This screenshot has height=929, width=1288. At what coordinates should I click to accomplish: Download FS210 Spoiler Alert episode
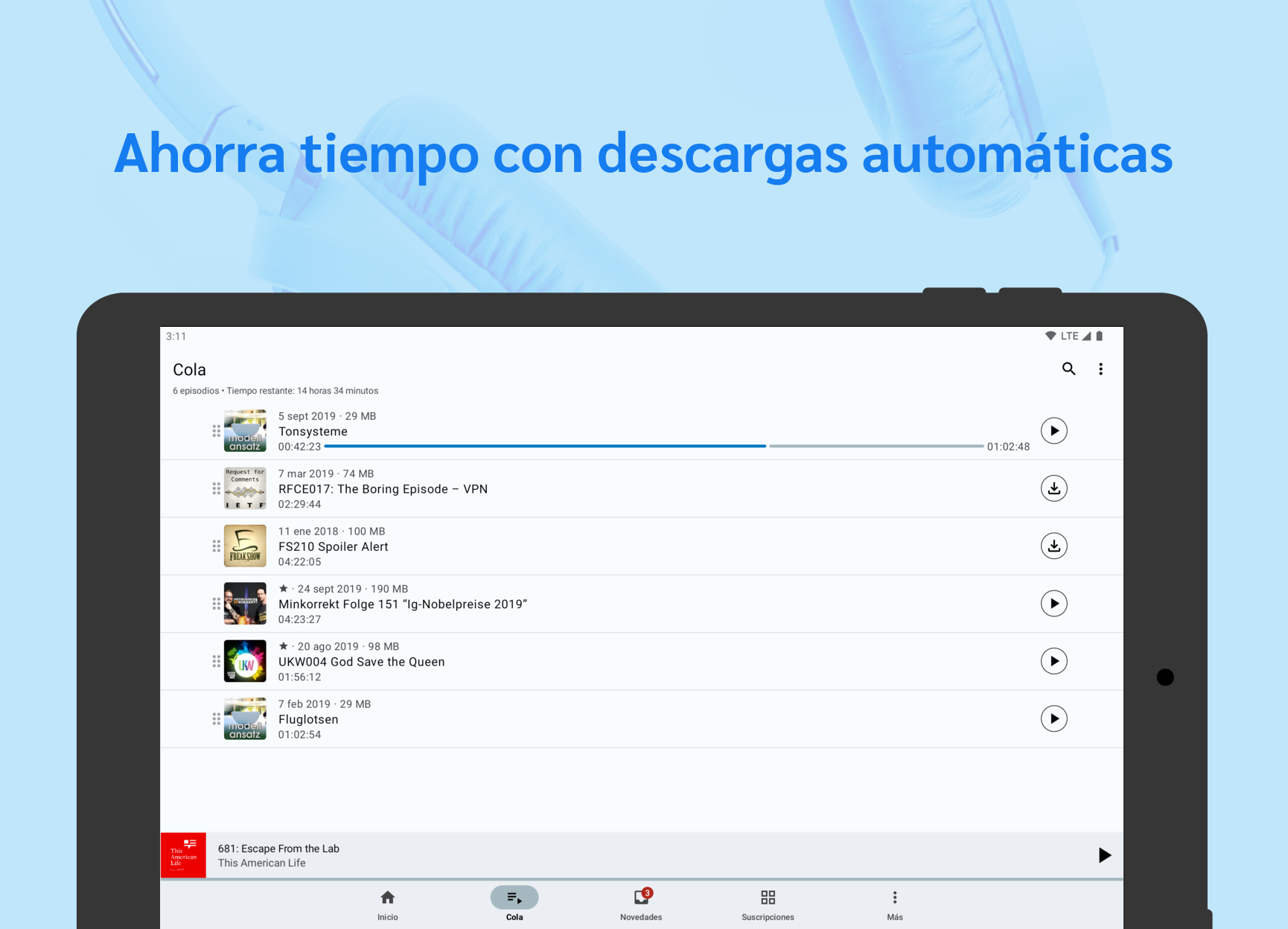(1053, 546)
